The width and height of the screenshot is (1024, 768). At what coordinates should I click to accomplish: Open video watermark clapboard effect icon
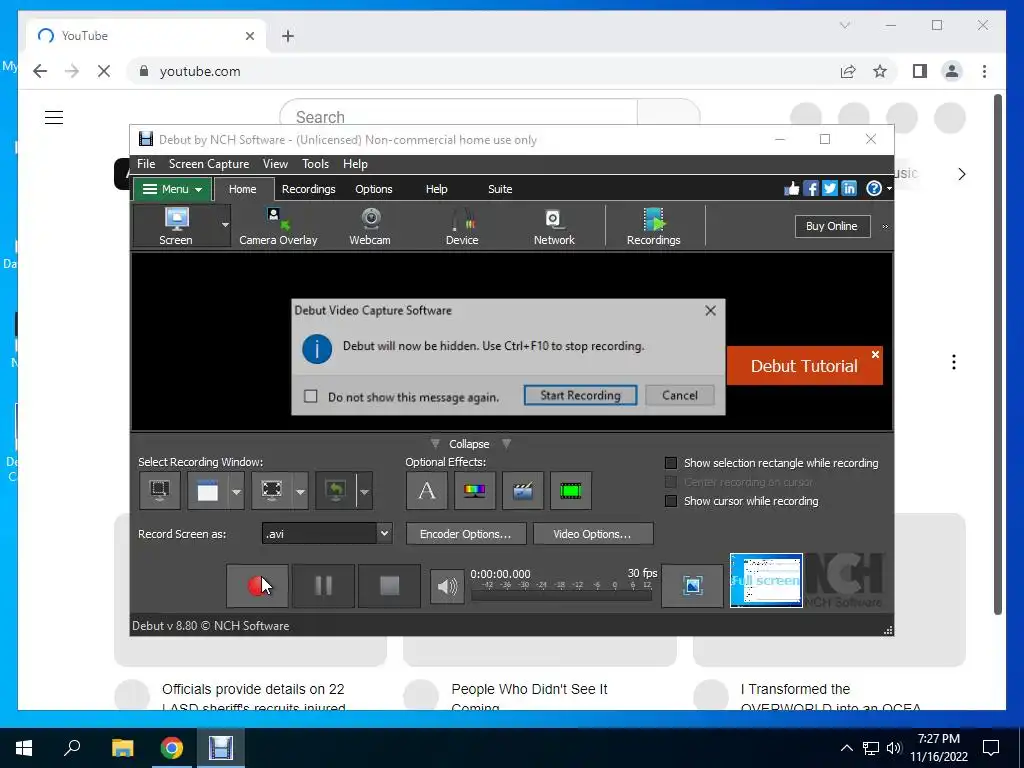pyautogui.click(x=522, y=490)
